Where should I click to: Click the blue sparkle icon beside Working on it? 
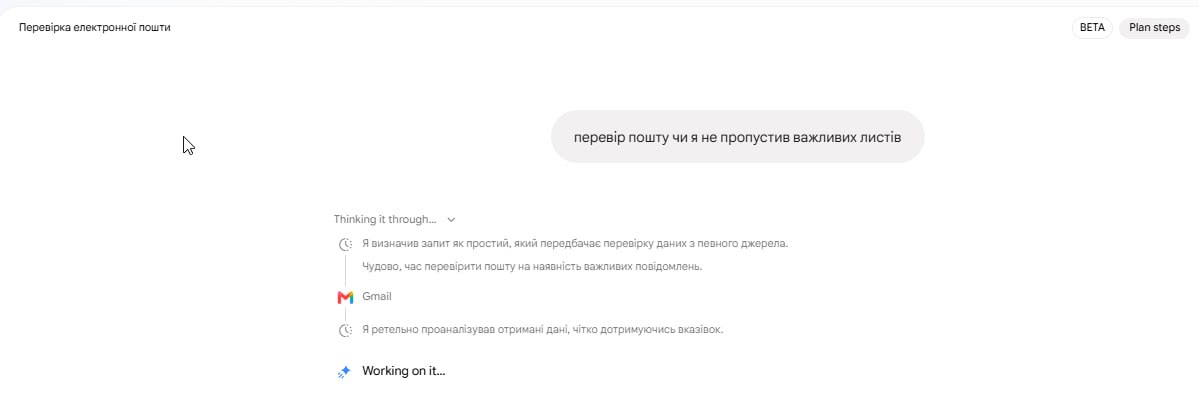coord(344,371)
